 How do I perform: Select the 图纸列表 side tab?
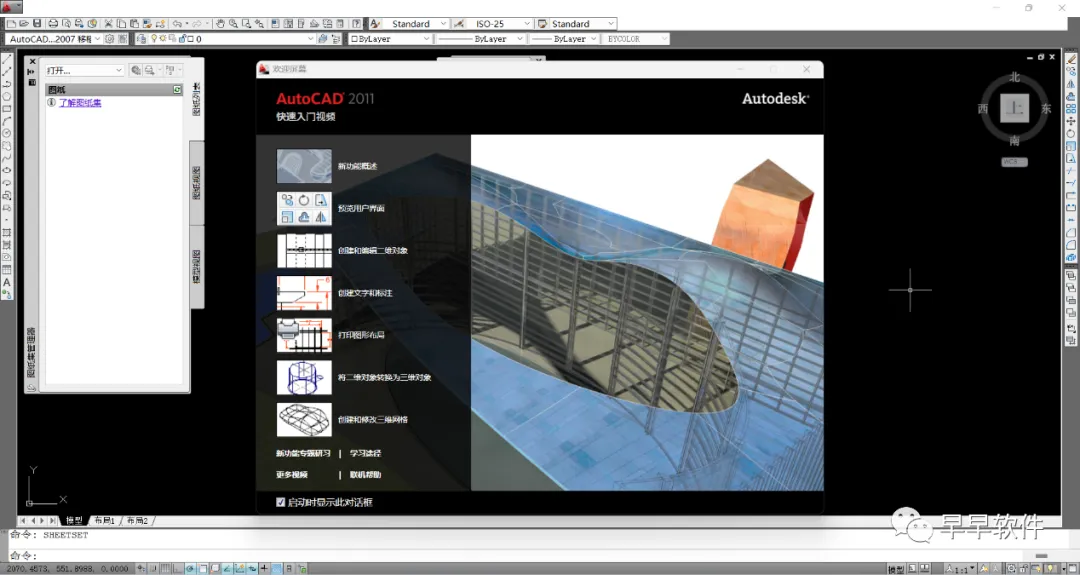pyautogui.click(x=196, y=100)
